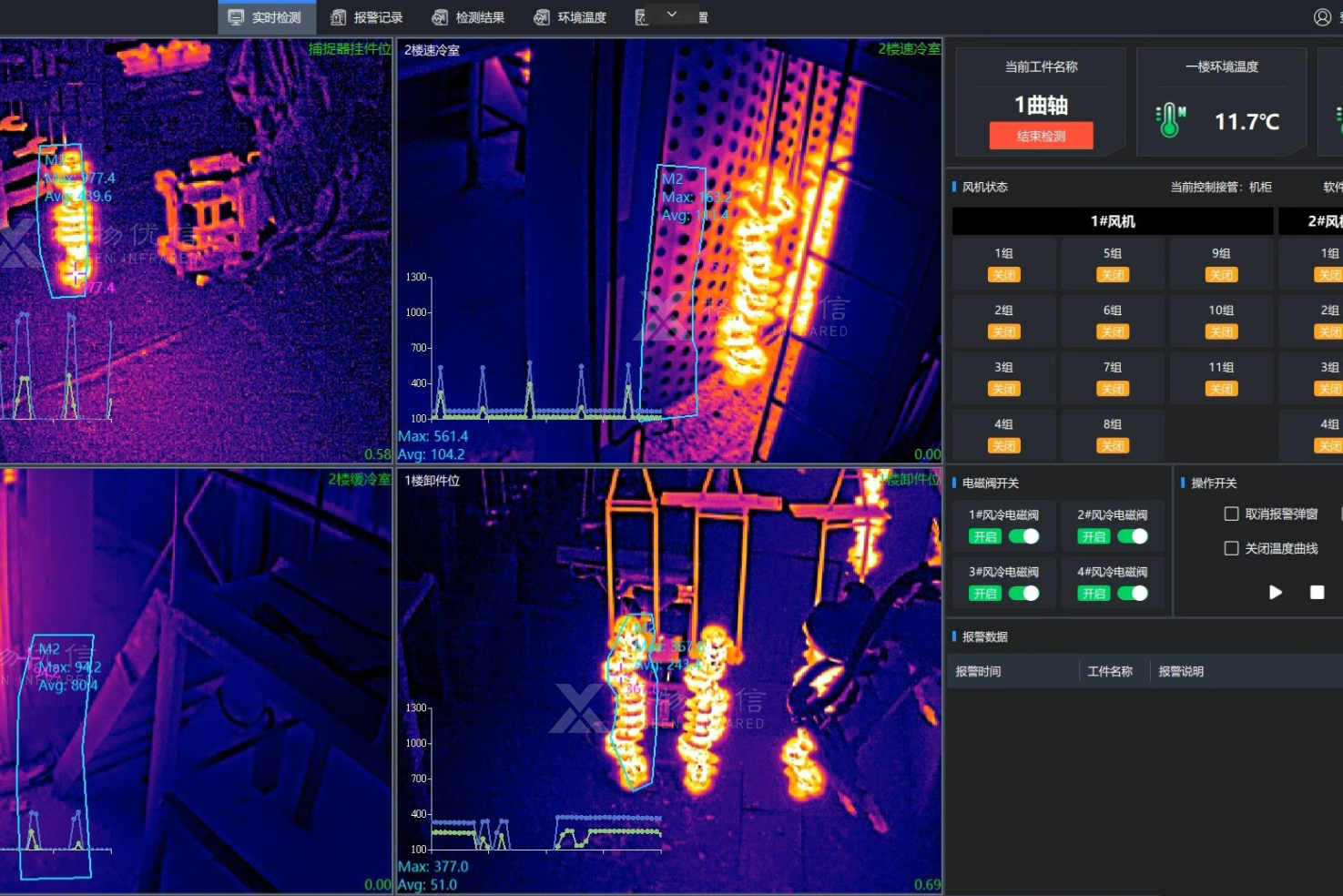1343x896 pixels.
Task: Check the 关闭温度曲线 checkbox
Action: point(1231,548)
